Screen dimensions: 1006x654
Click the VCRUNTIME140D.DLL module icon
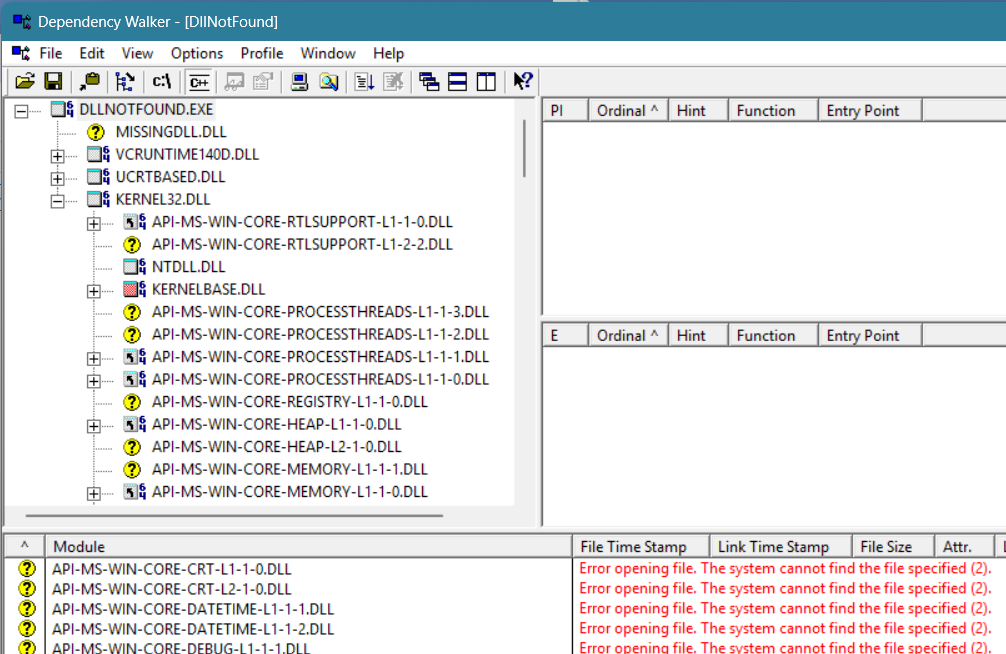(98, 154)
